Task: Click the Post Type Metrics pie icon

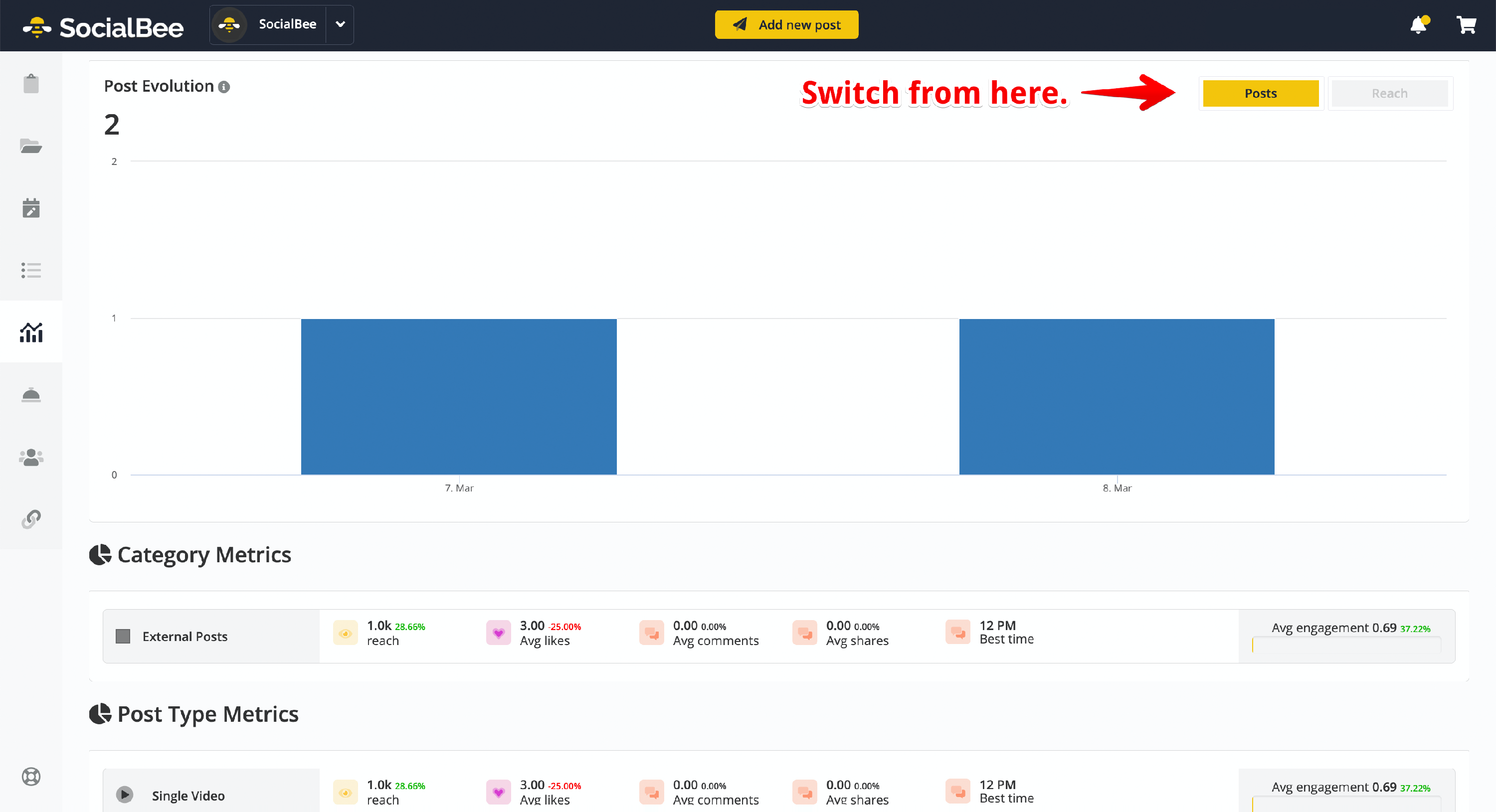Action: pos(100,714)
